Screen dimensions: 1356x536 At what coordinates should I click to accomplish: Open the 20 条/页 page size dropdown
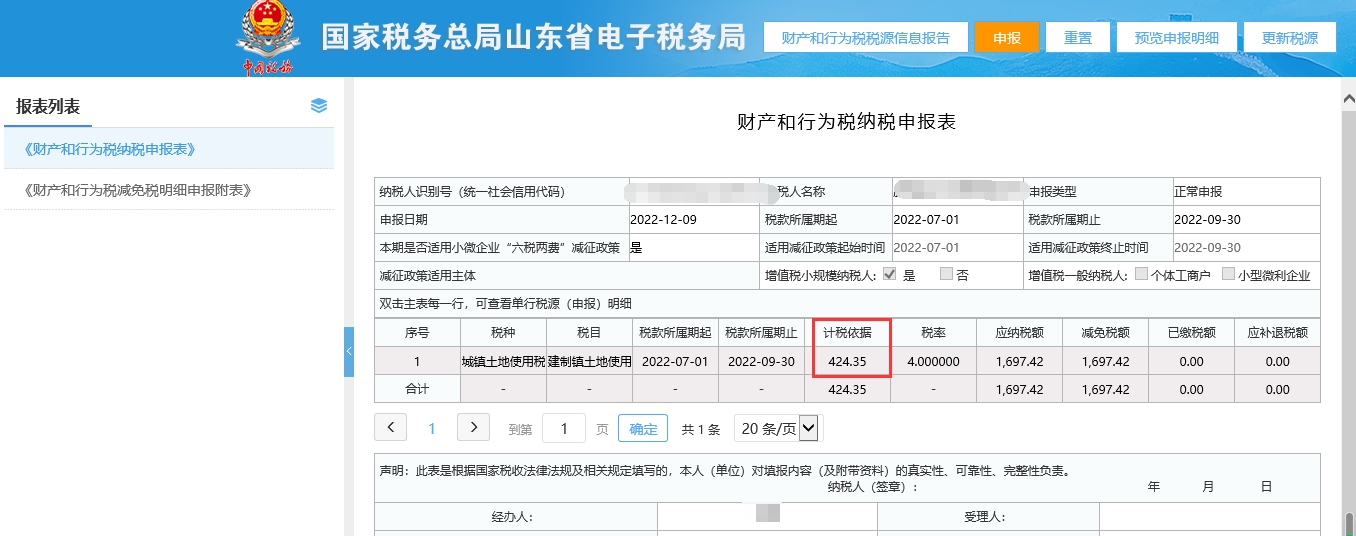click(x=778, y=429)
